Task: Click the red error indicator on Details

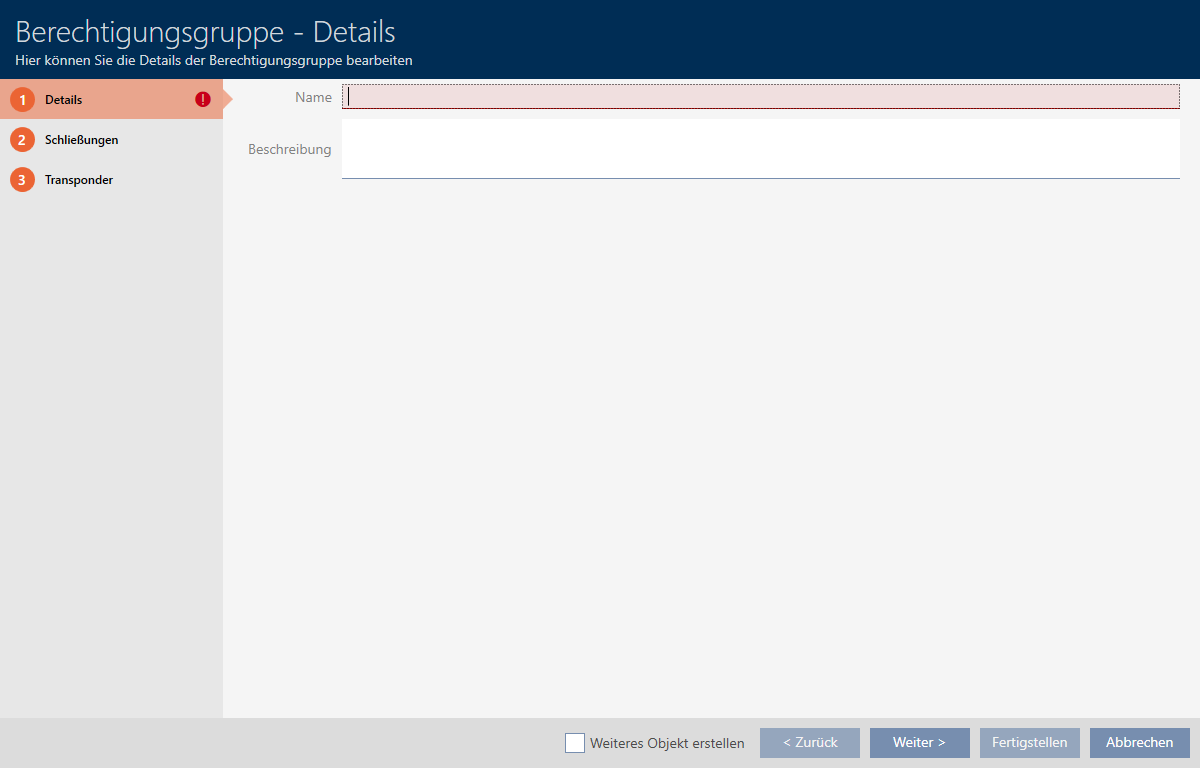Action: click(203, 100)
